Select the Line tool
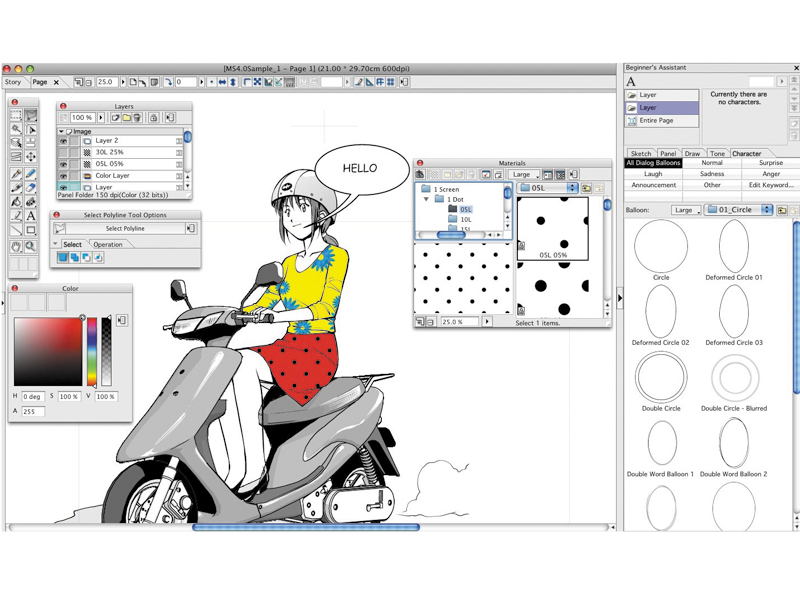 (16, 230)
